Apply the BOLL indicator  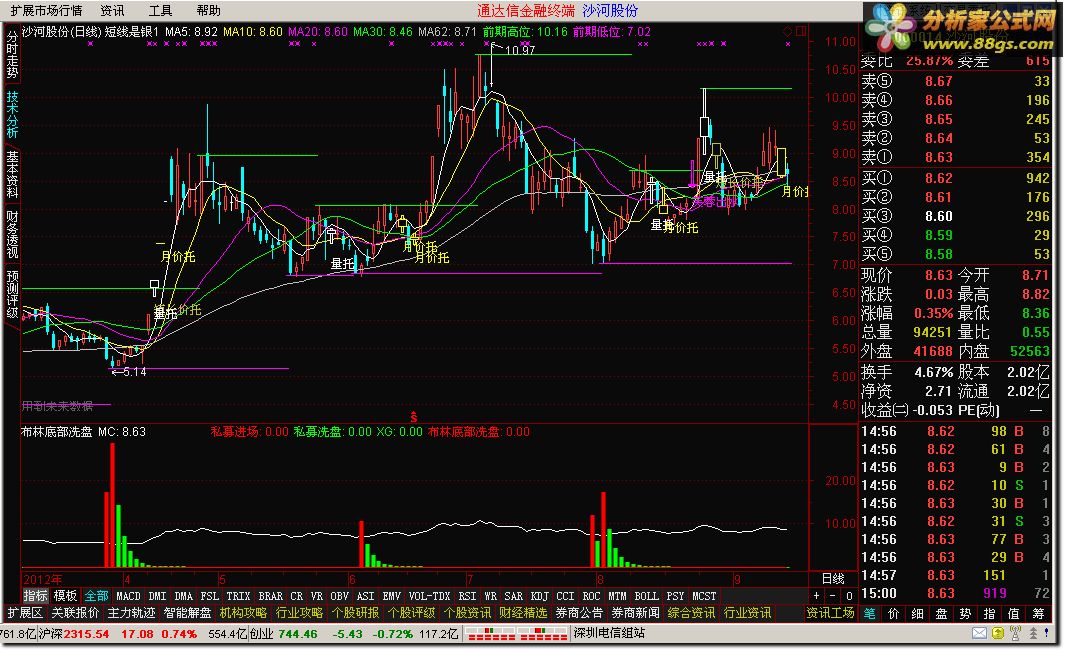646,596
